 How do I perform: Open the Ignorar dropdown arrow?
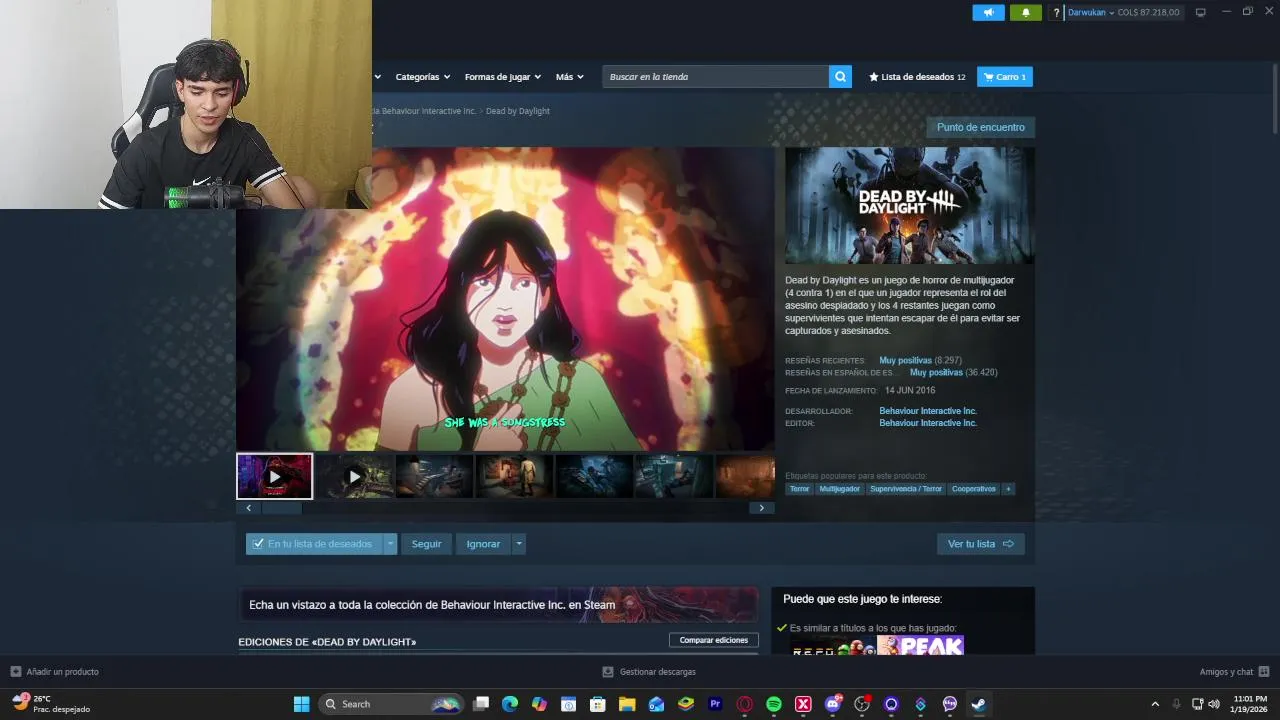pos(519,544)
